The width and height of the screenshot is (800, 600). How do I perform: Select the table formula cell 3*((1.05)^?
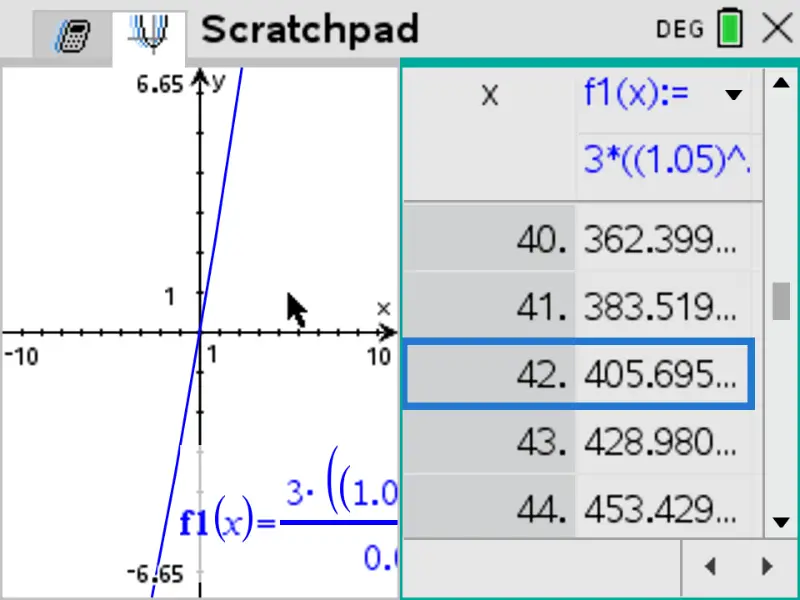(665, 161)
